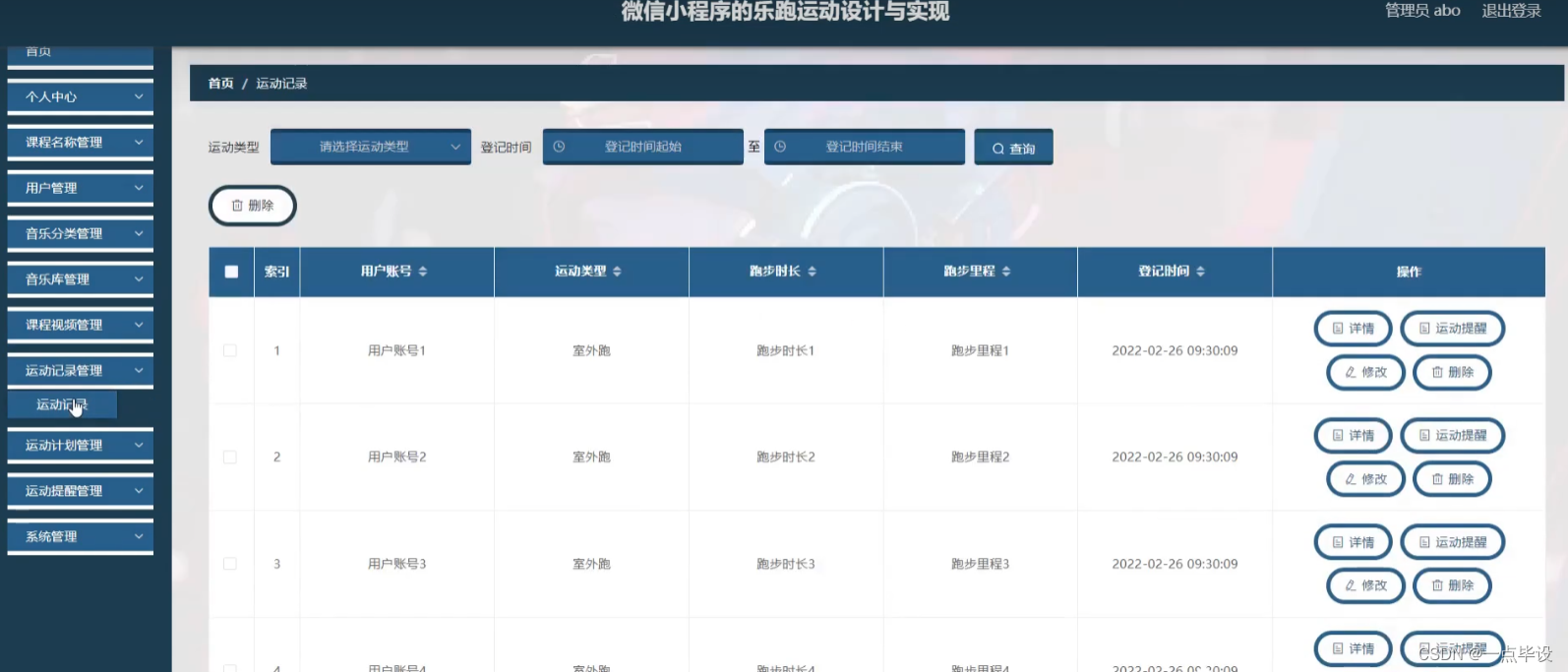Click clock icon in 登记时间起始 field
The height and width of the screenshot is (672, 1568).
[x=559, y=147]
